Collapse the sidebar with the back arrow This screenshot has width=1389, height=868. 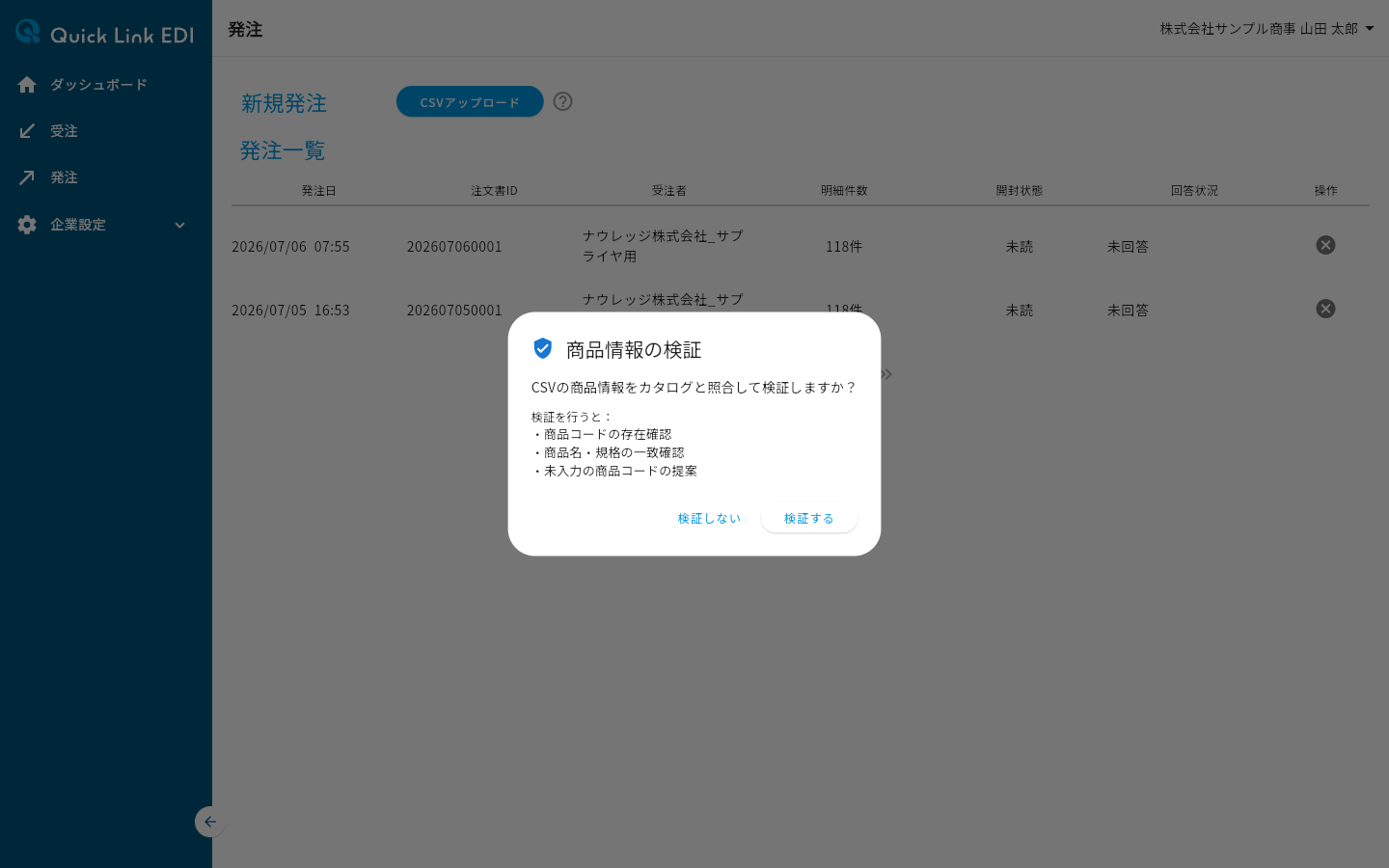[x=209, y=822]
